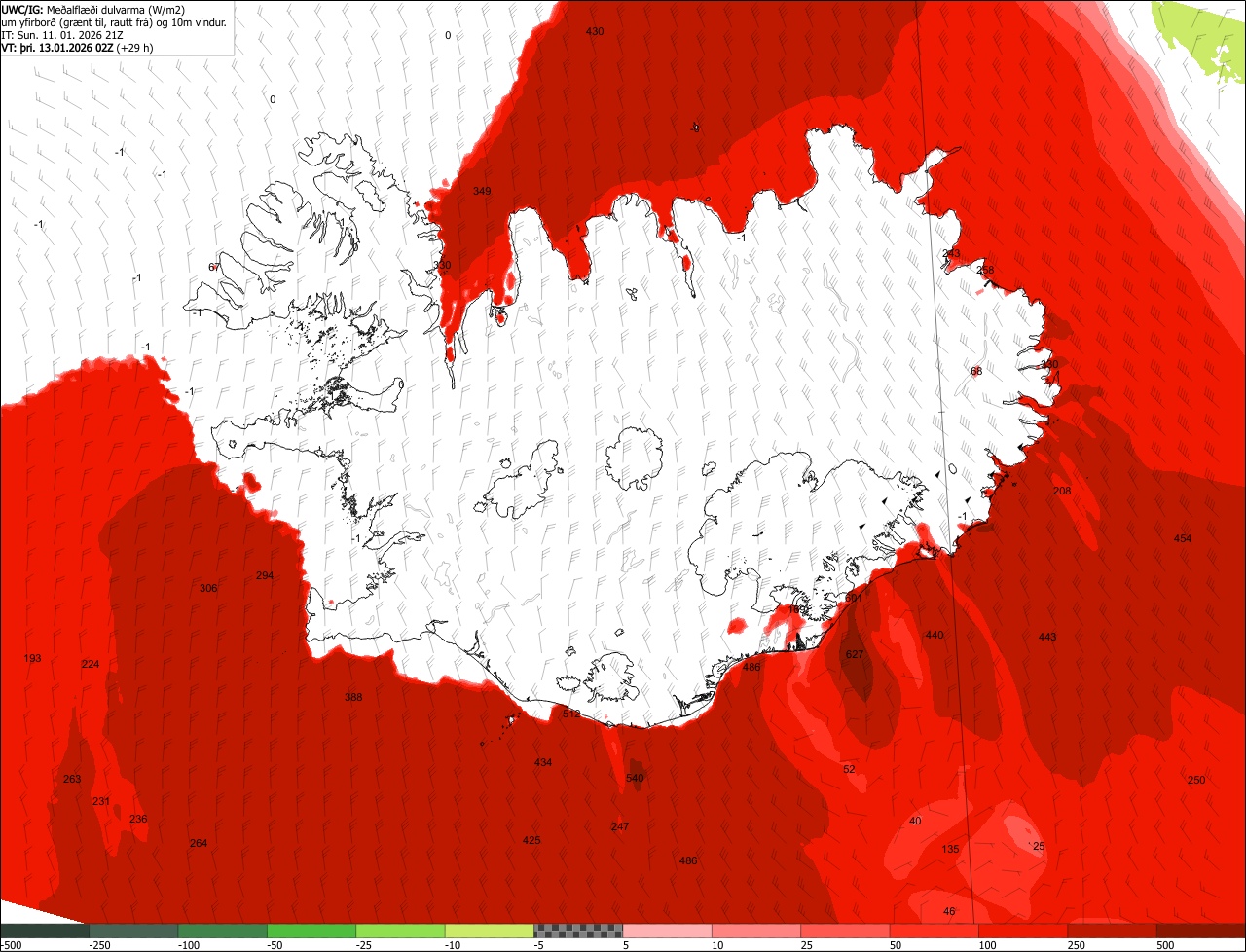The width and height of the screenshot is (1246, 952).
Task: Click the map value 627
Action: [x=855, y=654]
